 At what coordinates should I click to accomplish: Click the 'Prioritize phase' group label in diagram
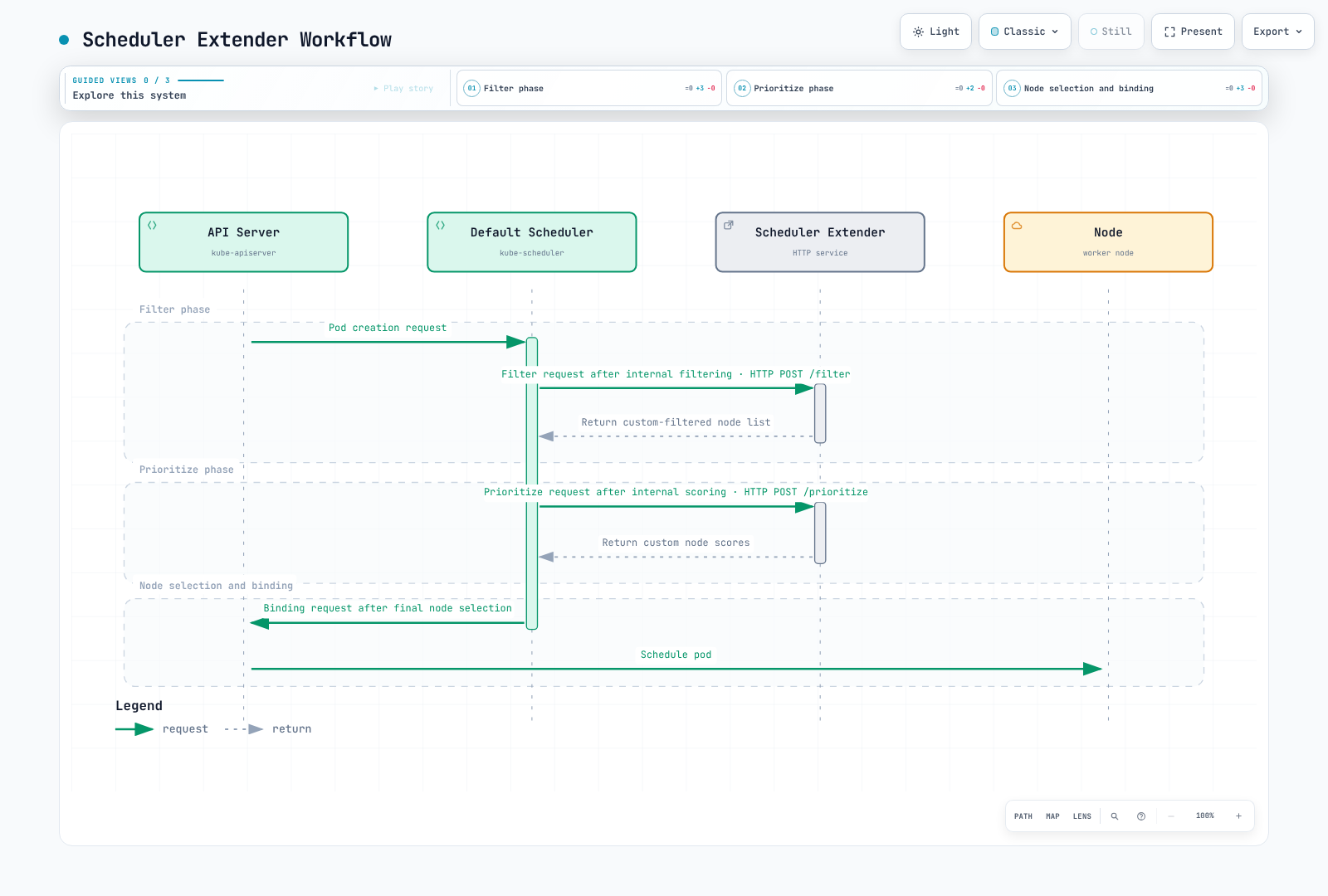(187, 470)
